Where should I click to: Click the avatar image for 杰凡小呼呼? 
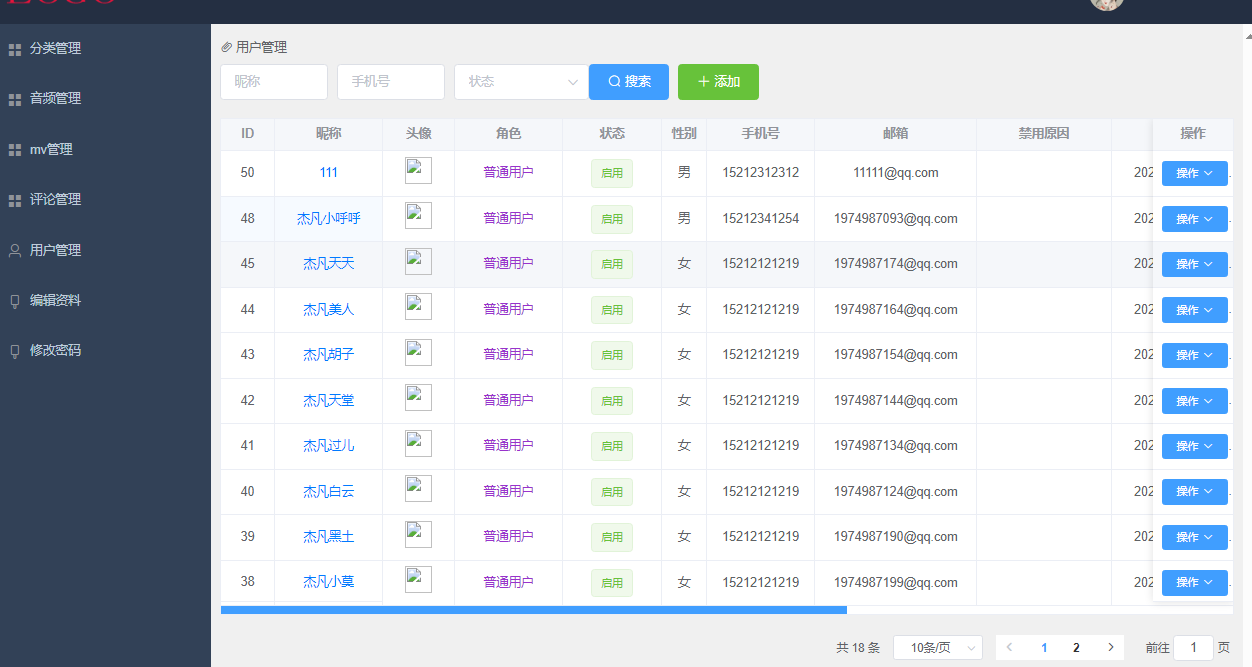pos(418,216)
